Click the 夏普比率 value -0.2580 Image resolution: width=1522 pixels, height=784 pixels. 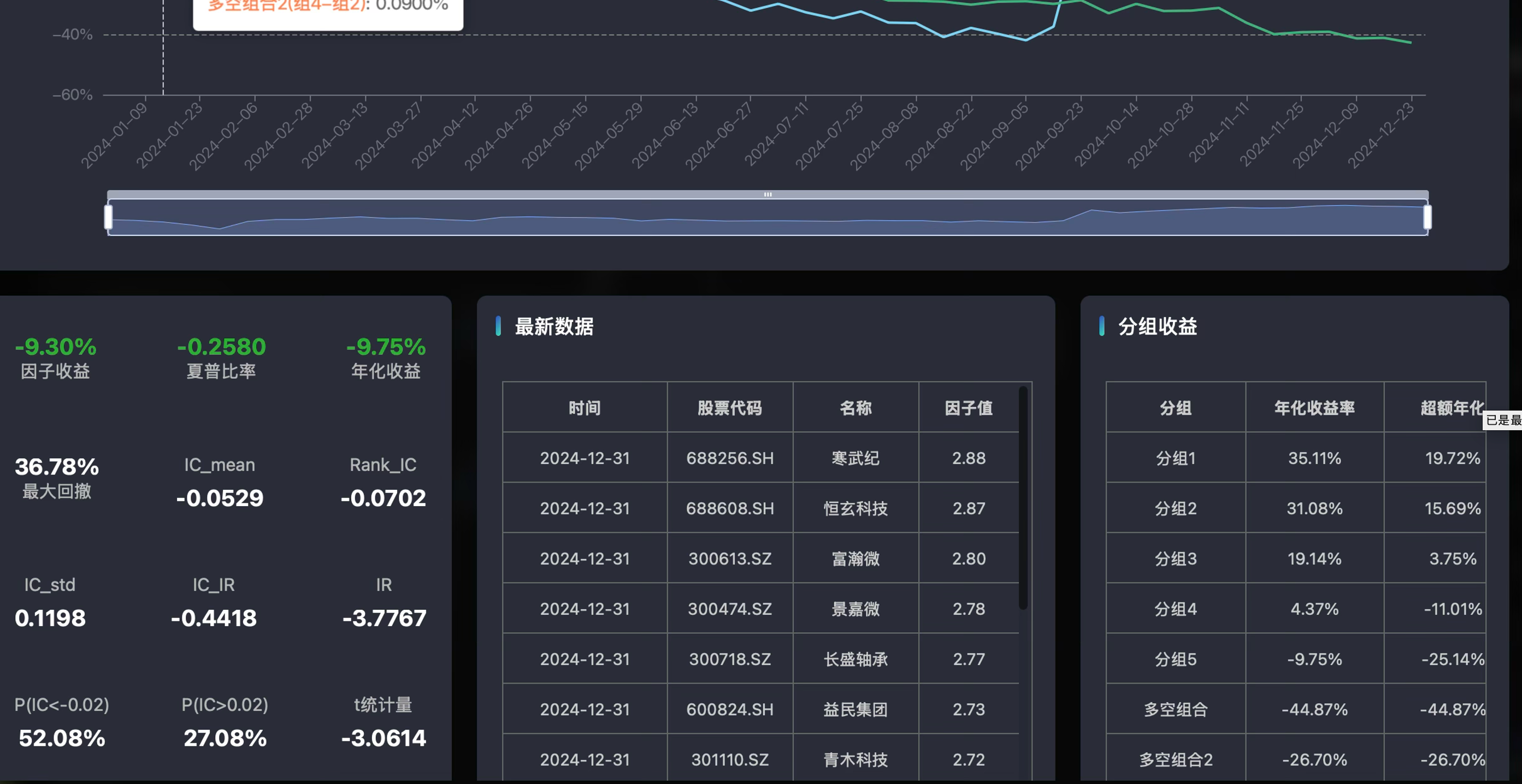pyautogui.click(x=221, y=347)
